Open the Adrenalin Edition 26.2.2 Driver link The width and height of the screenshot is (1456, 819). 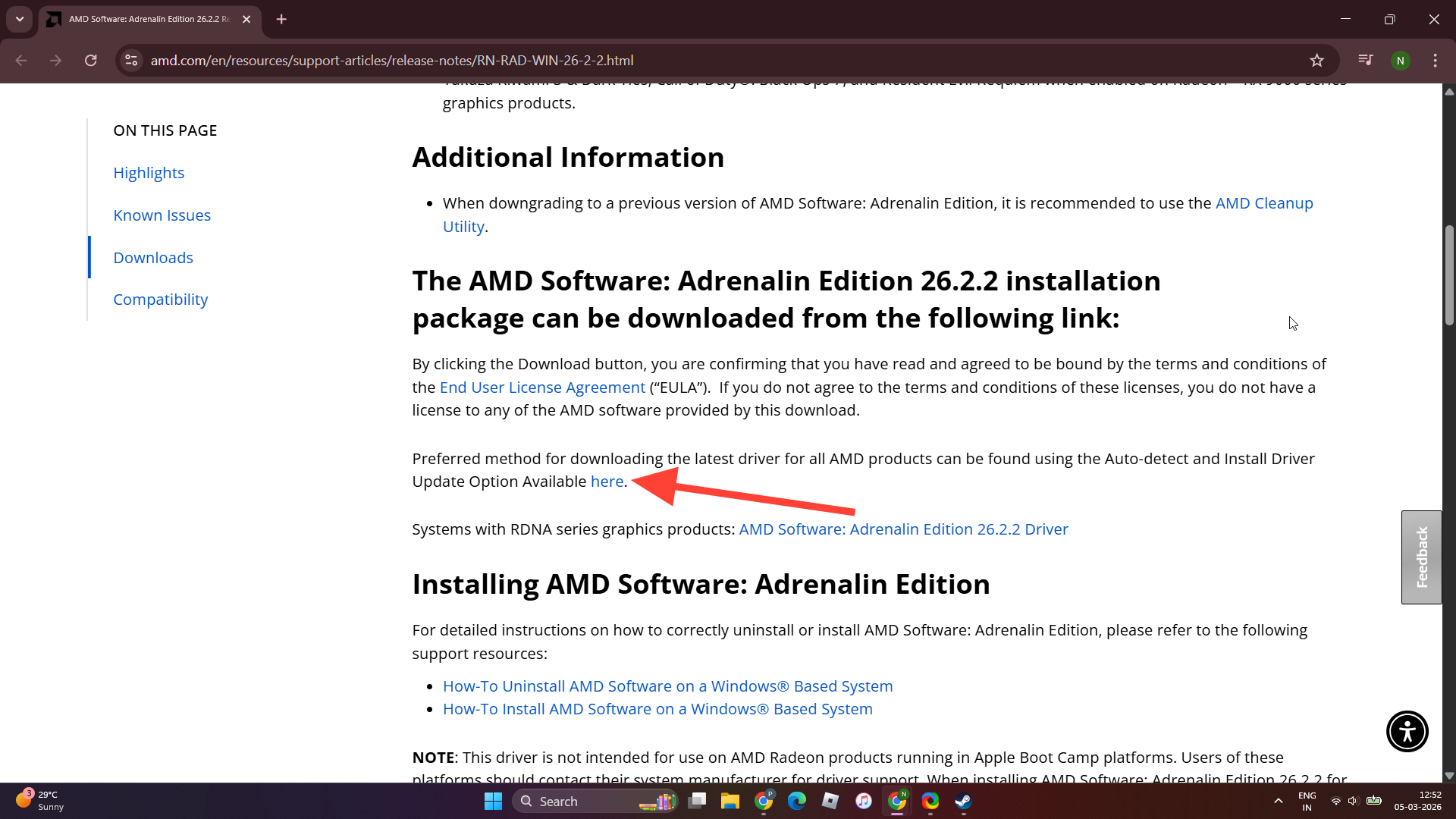(x=903, y=529)
